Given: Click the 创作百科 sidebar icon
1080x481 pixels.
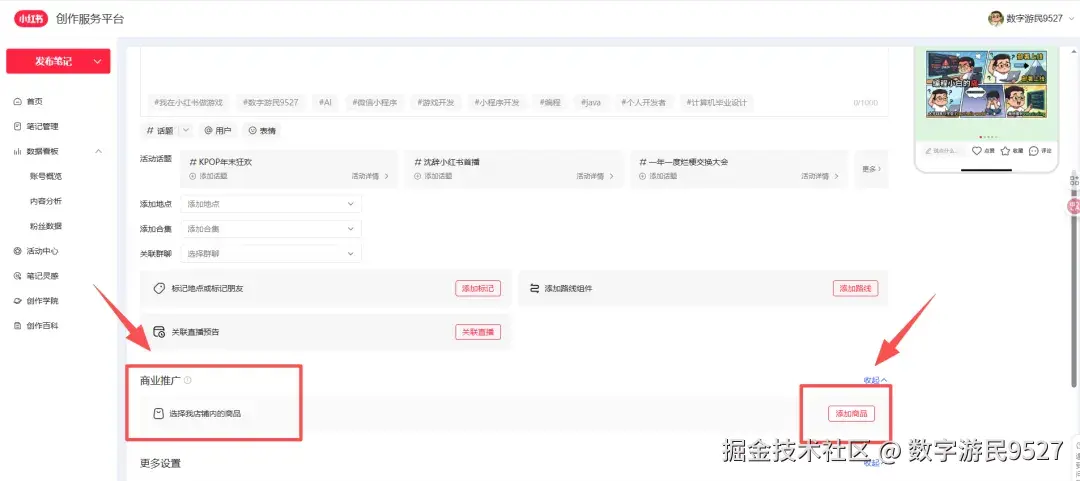Looking at the screenshot, I should coord(18,325).
